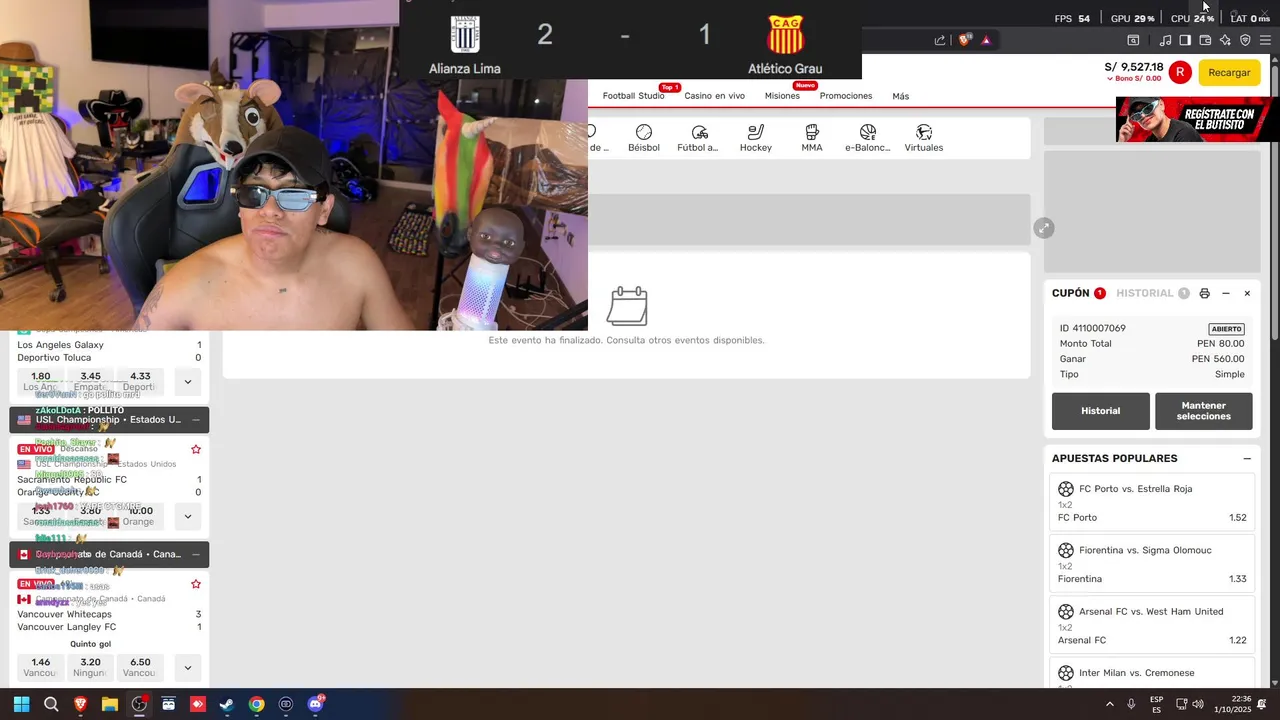Select 3.45 Empate odds
The width and height of the screenshot is (1280, 720).
click(x=91, y=382)
